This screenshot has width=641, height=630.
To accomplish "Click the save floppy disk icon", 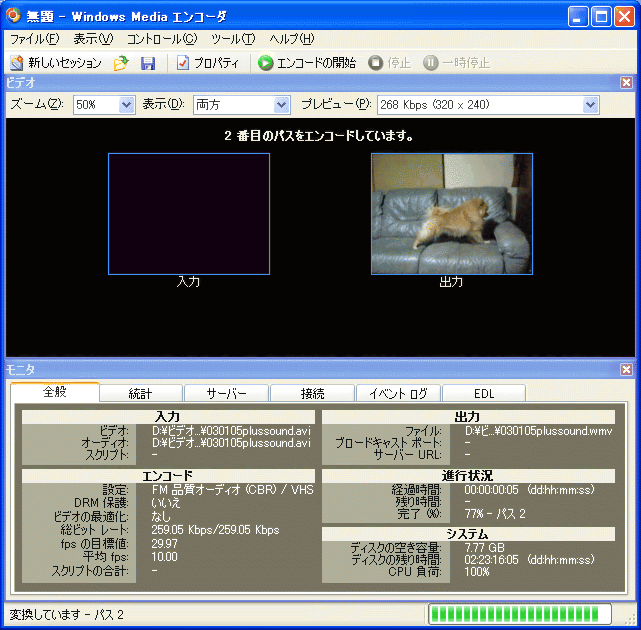I will [148, 63].
